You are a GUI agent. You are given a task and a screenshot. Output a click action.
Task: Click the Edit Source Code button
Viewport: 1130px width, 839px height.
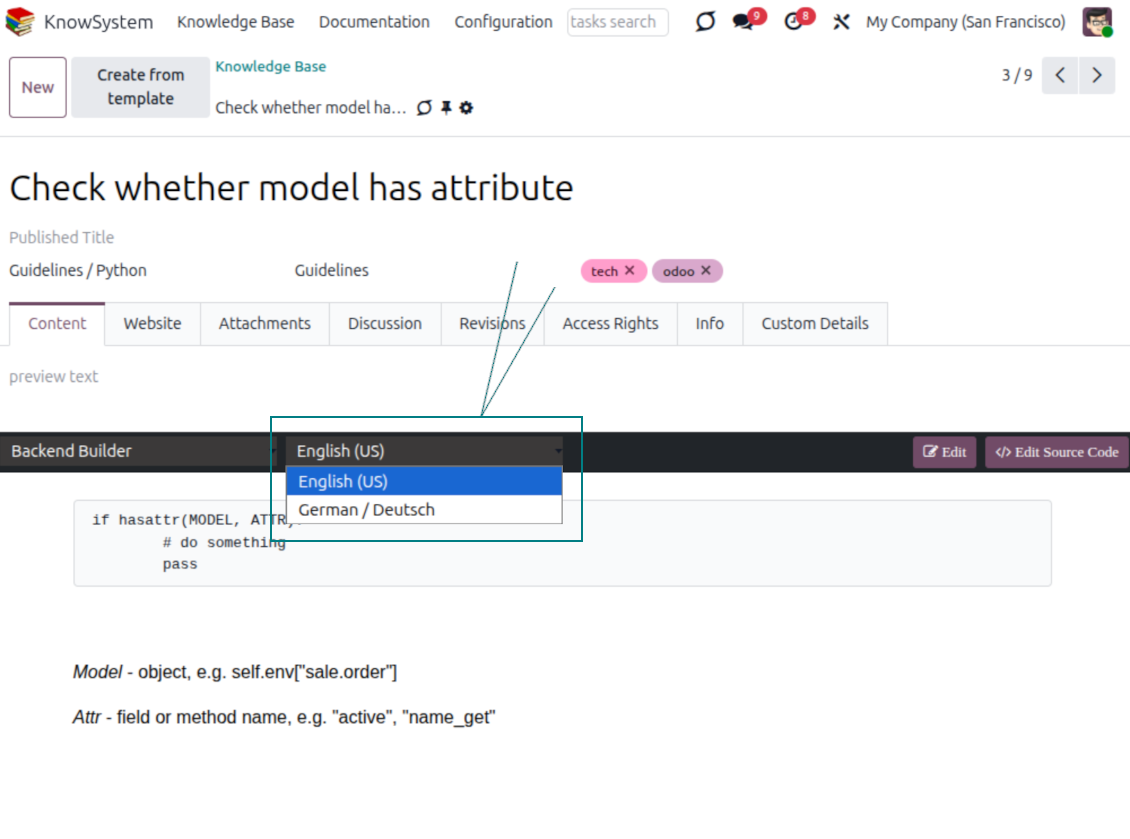[1057, 452]
